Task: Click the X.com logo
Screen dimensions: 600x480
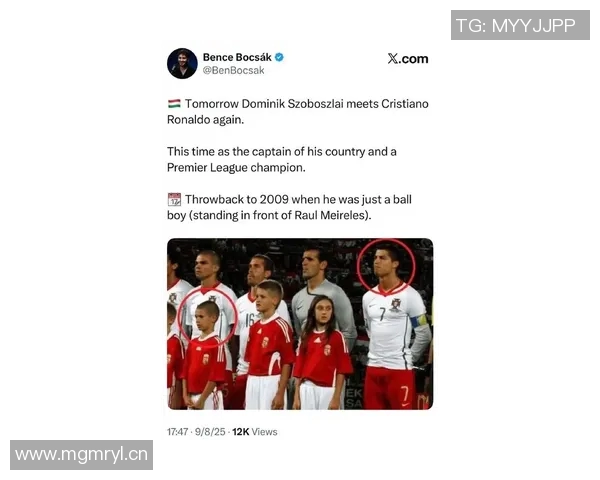Action: coord(408,59)
